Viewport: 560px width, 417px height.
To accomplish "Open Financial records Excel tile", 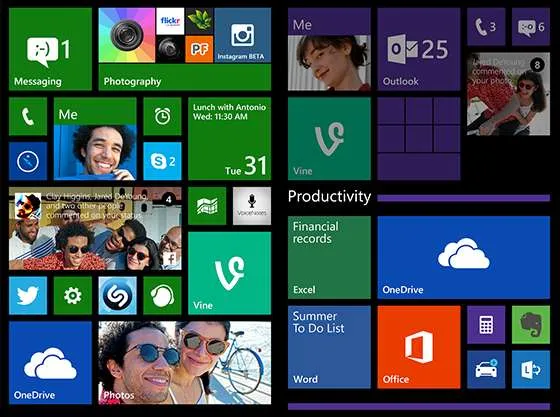I will click(x=329, y=257).
